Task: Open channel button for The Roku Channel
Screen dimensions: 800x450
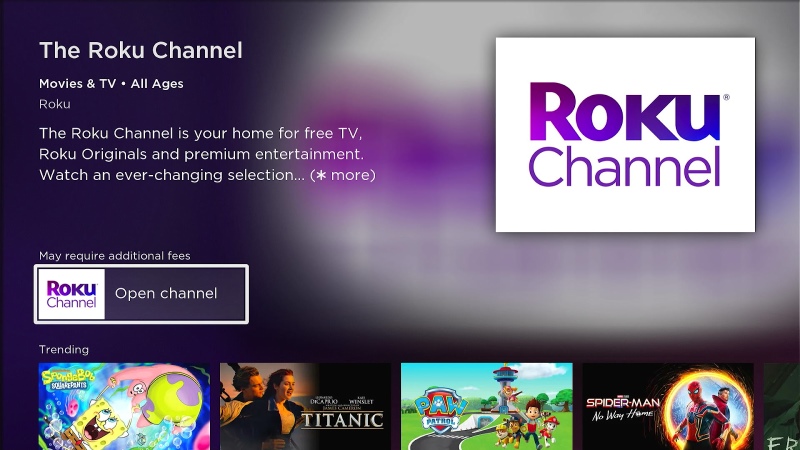Action: click(x=141, y=294)
